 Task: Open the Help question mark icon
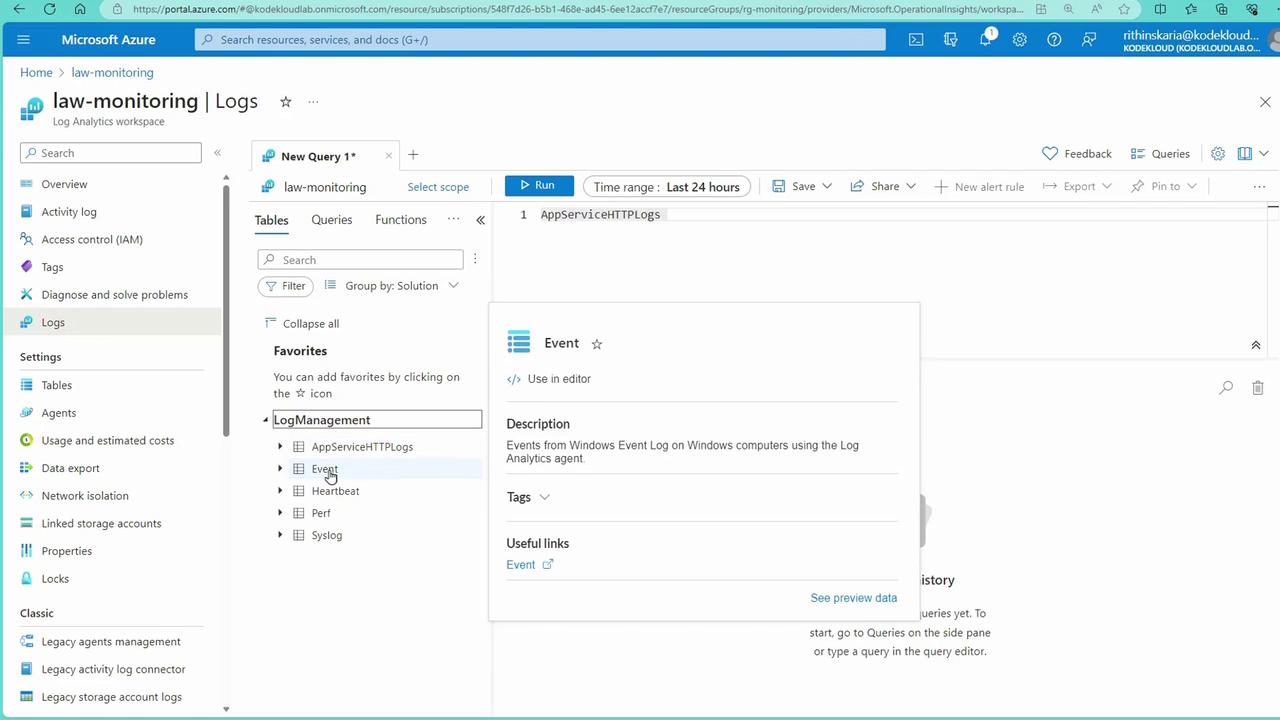point(1054,40)
